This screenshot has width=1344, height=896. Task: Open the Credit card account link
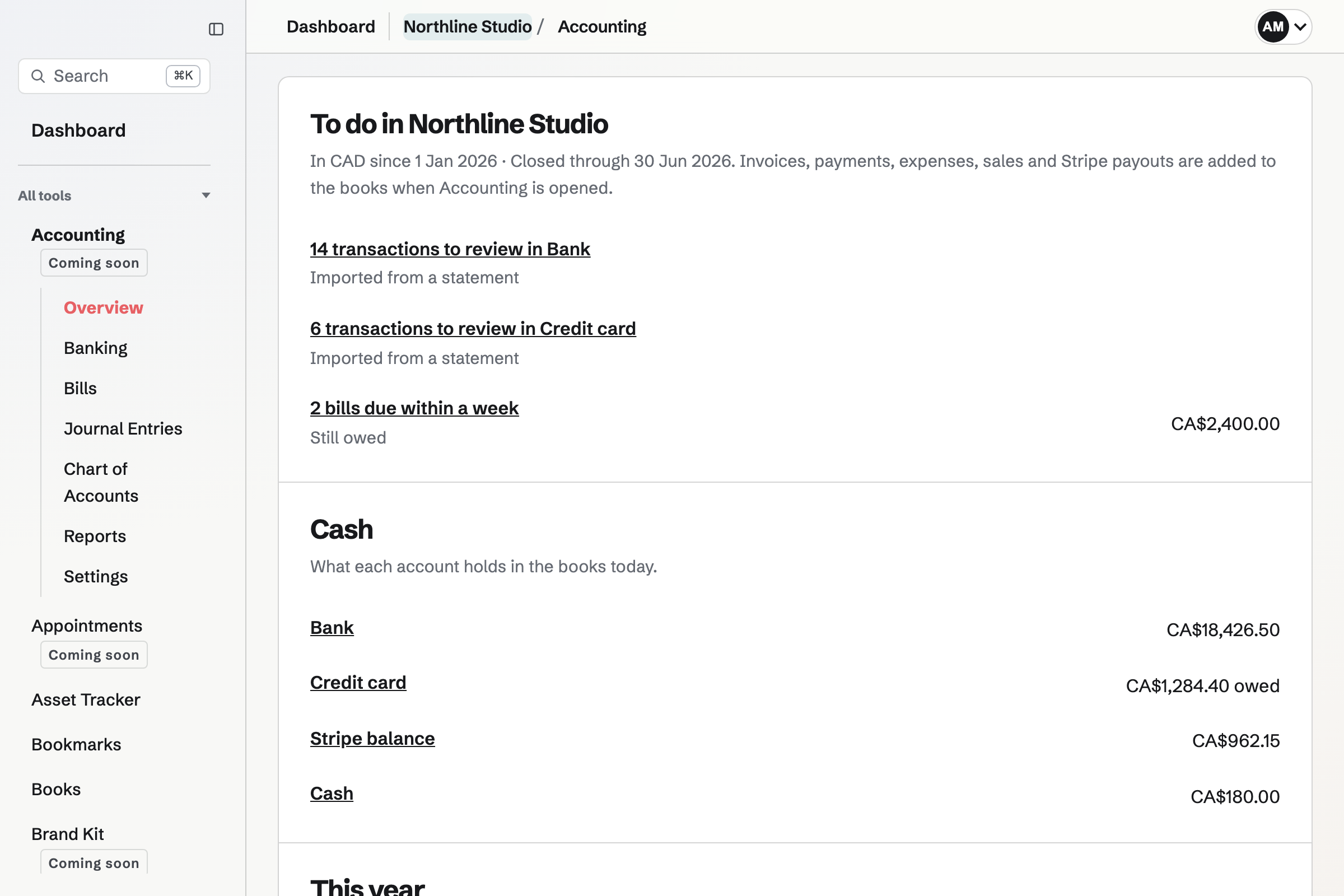click(358, 682)
